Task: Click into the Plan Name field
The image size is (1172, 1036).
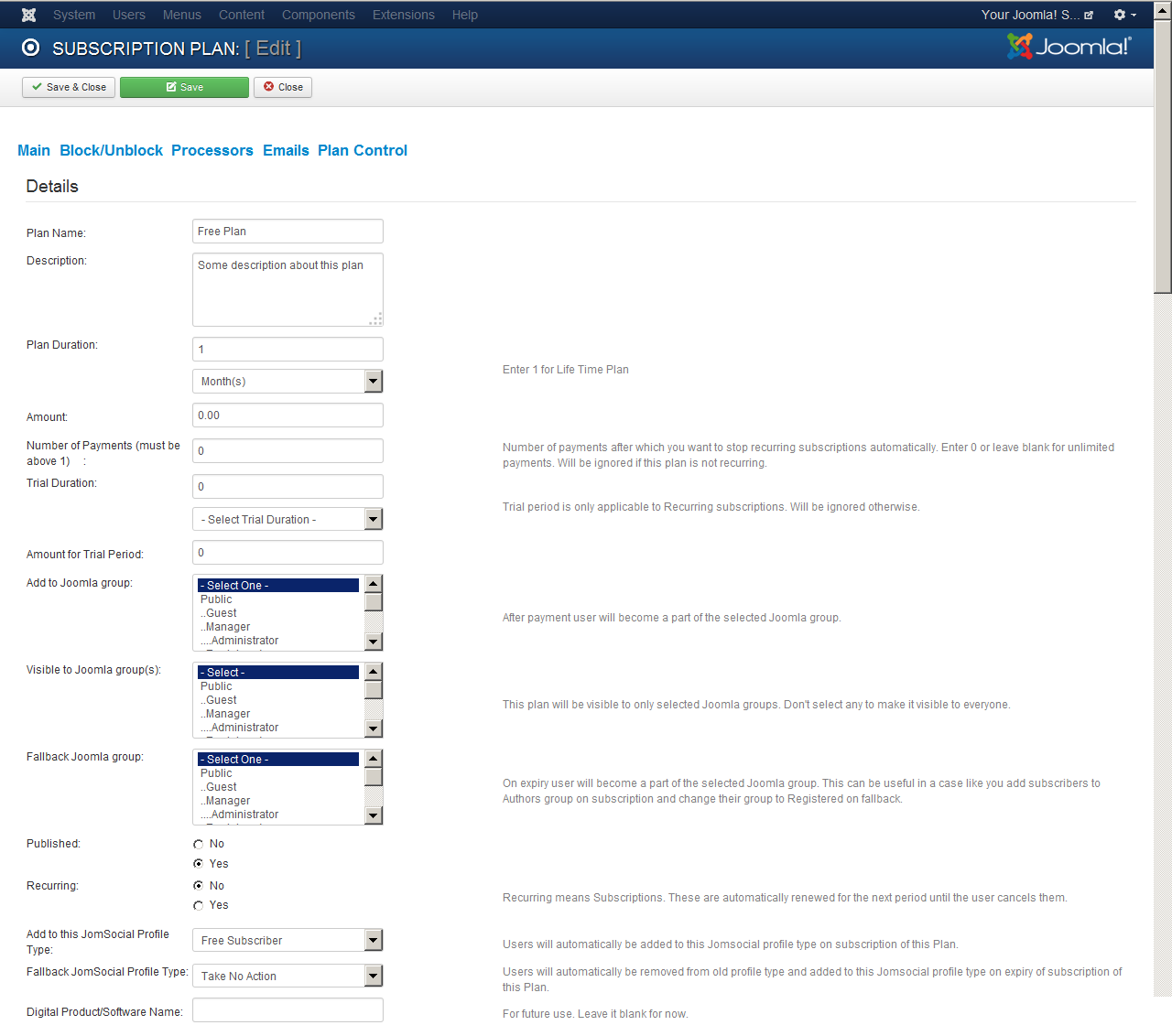Action: tap(288, 232)
